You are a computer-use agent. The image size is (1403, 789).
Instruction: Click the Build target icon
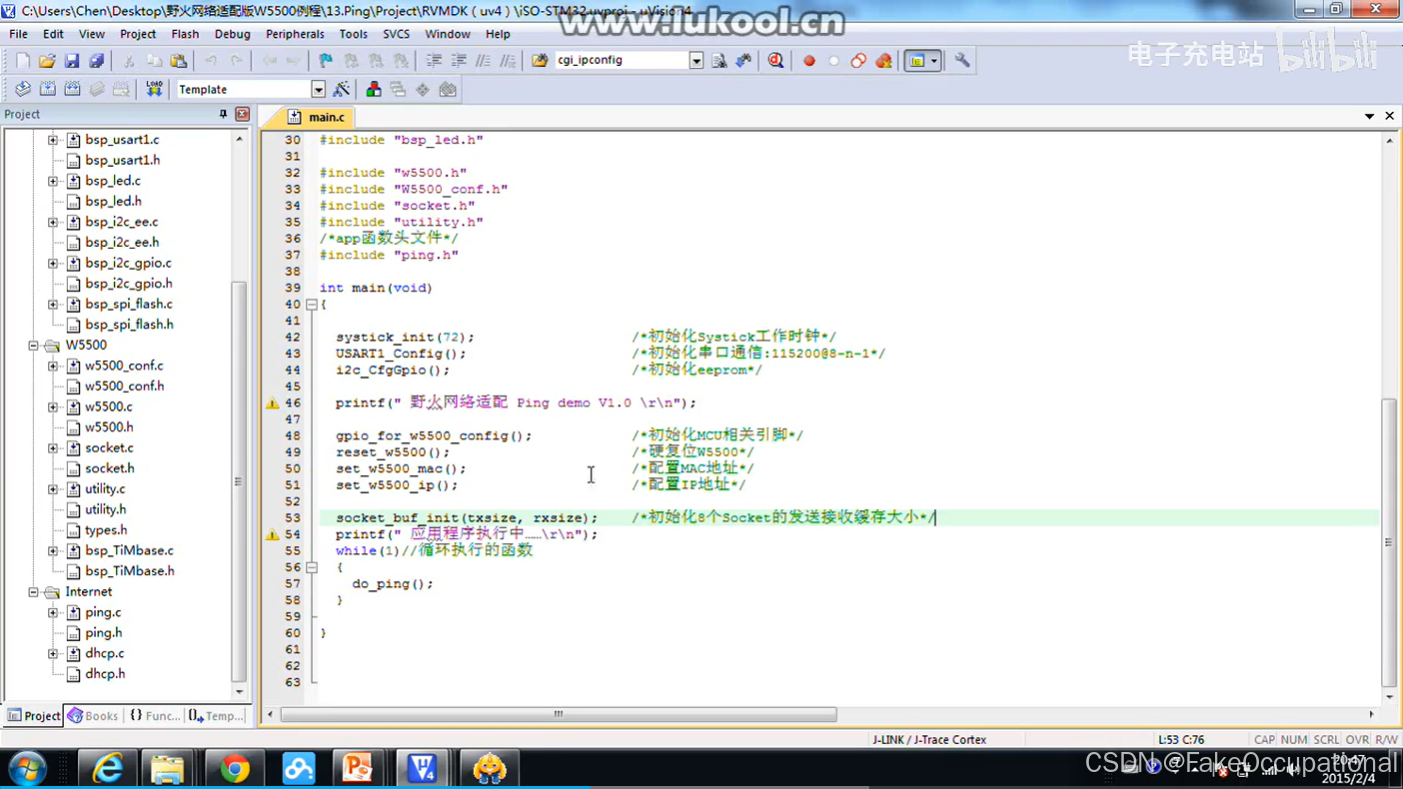pos(47,90)
